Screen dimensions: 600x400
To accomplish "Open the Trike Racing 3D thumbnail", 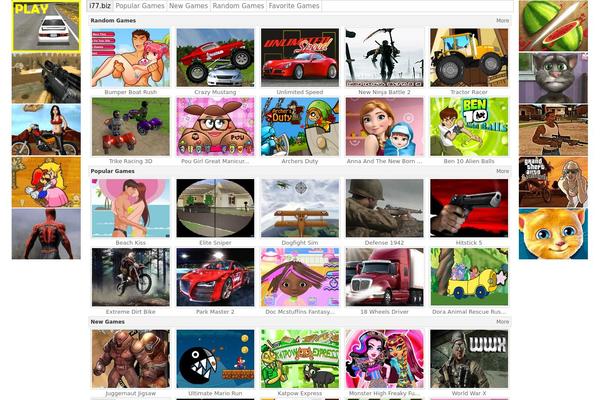I will pos(130,127).
